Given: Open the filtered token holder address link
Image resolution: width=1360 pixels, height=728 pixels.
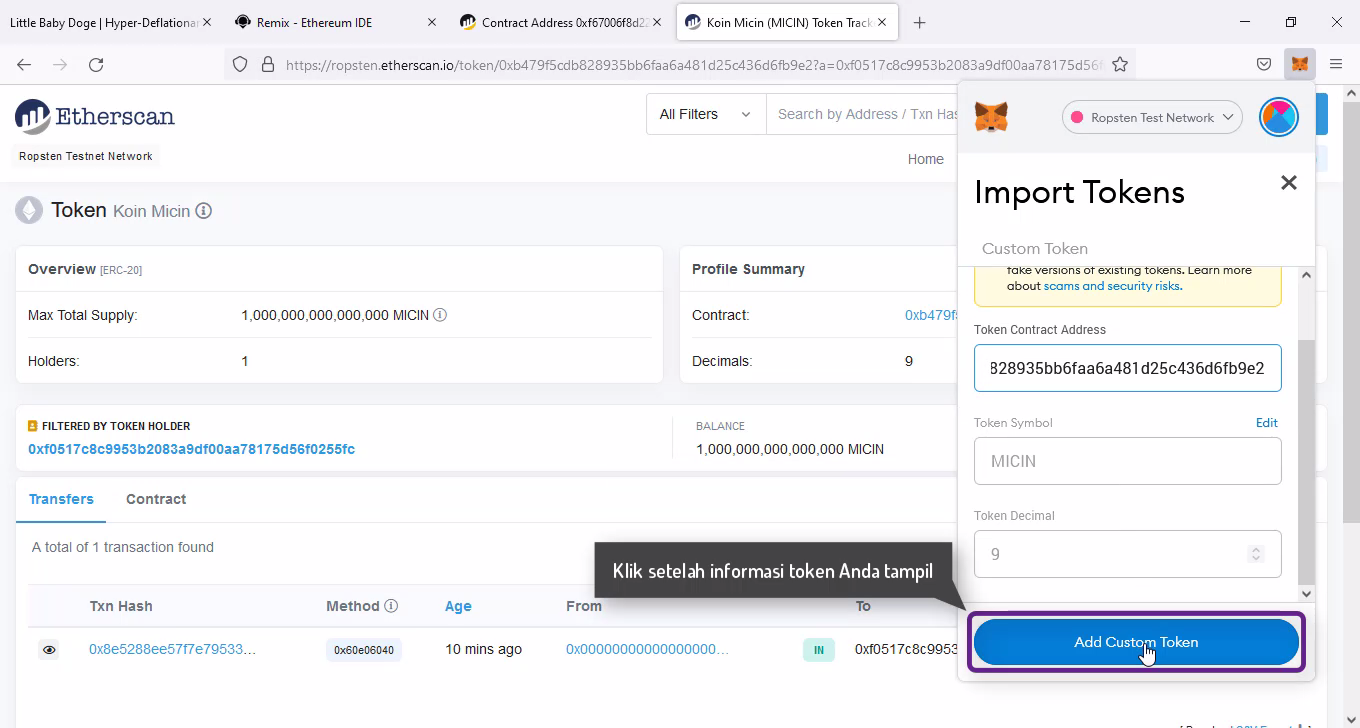Looking at the screenshot, I should coord(191,449).
